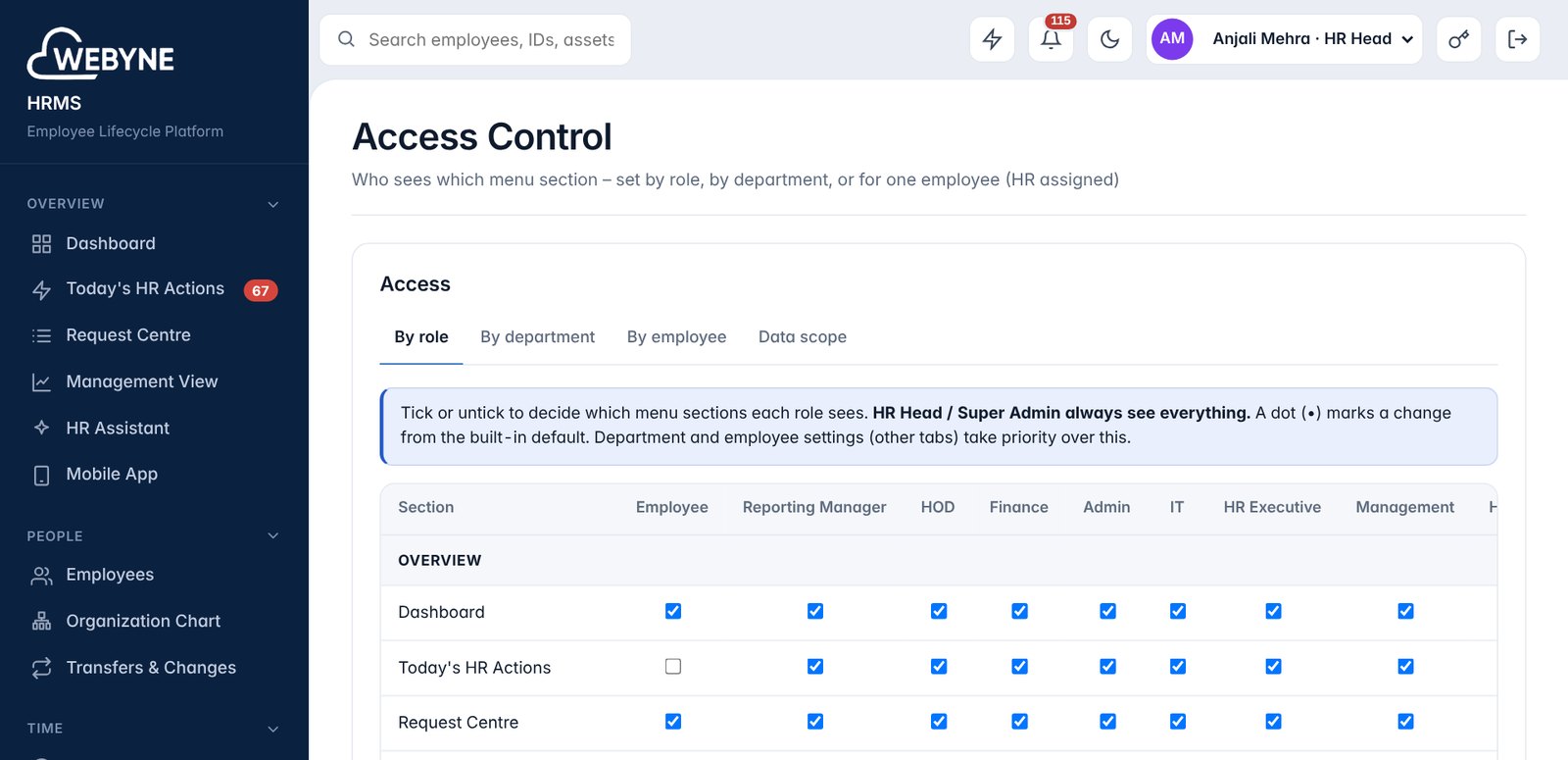Open notifications bell with 115 badge
The image size is (1568, 760).
coord(1051,39)
